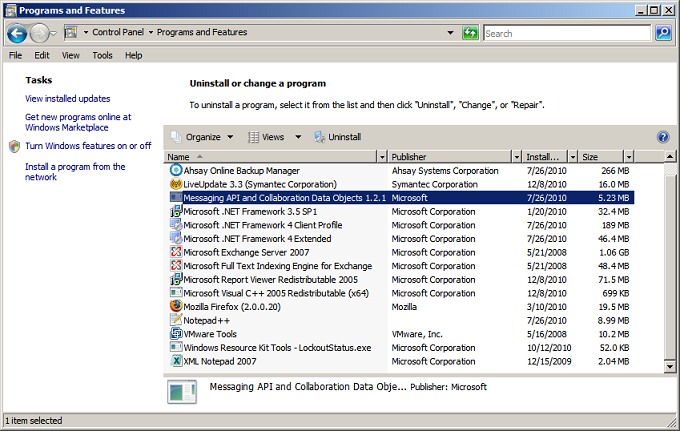Screen dimensions: 680x431
Task: Open the Size column filter dropdown
Action: point(628,157)
